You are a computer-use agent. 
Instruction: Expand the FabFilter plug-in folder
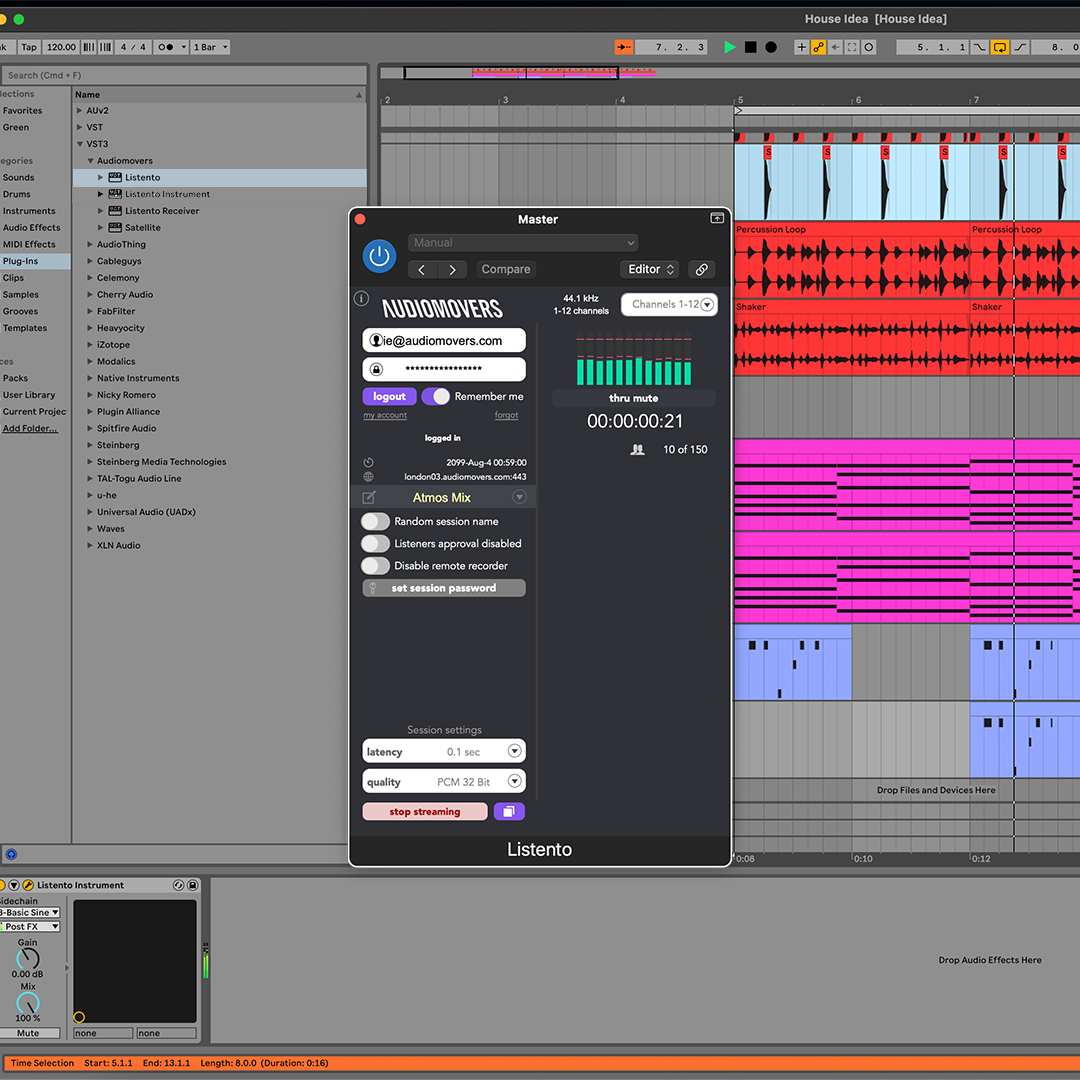tap(90, 311)
